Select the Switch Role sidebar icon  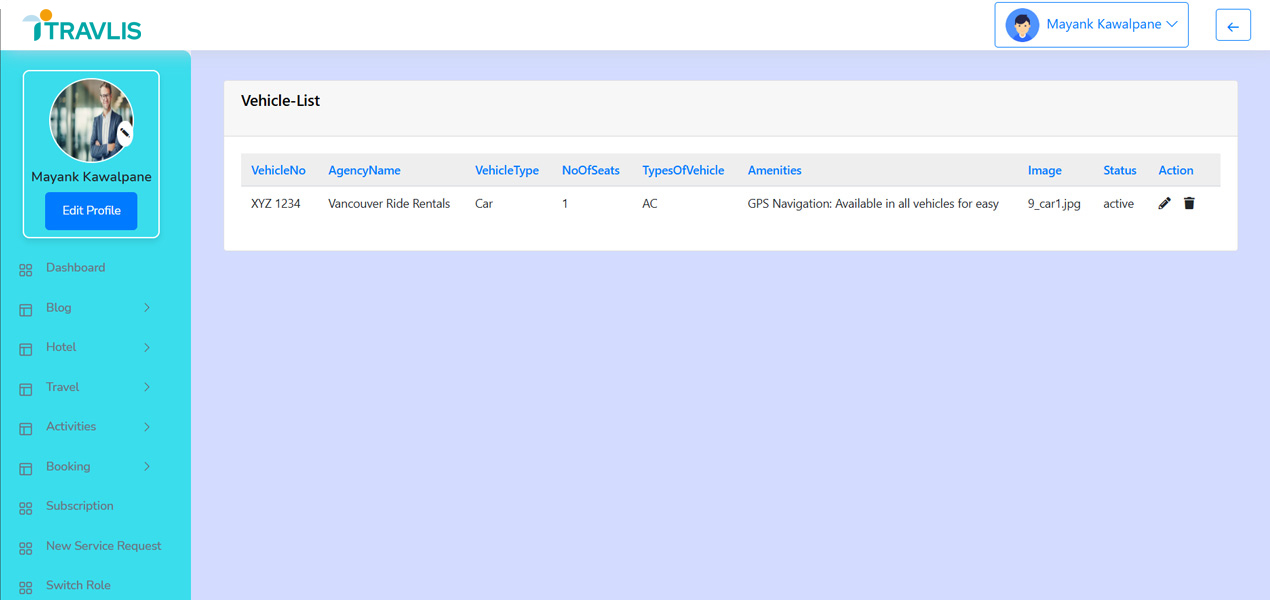coord(24,586)
